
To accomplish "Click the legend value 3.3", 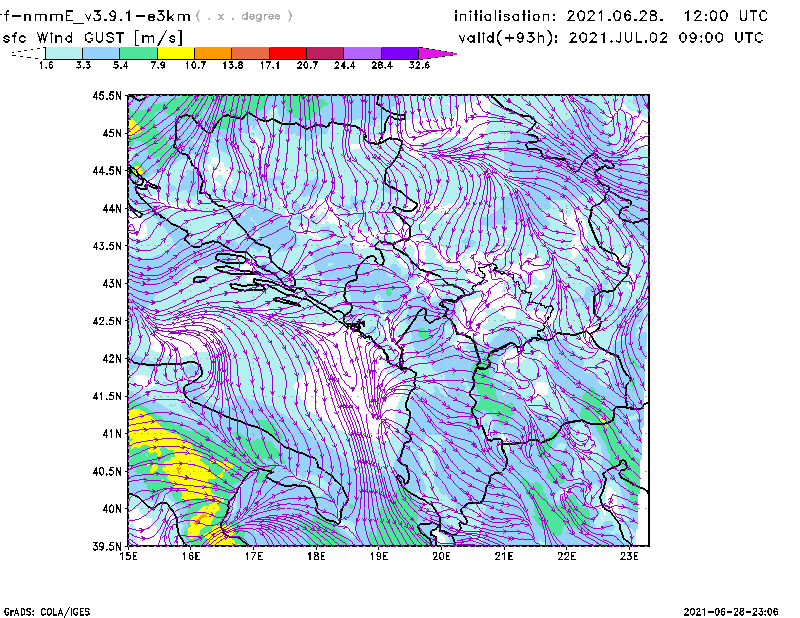I will pyautogui.click(x=83, y=65).
